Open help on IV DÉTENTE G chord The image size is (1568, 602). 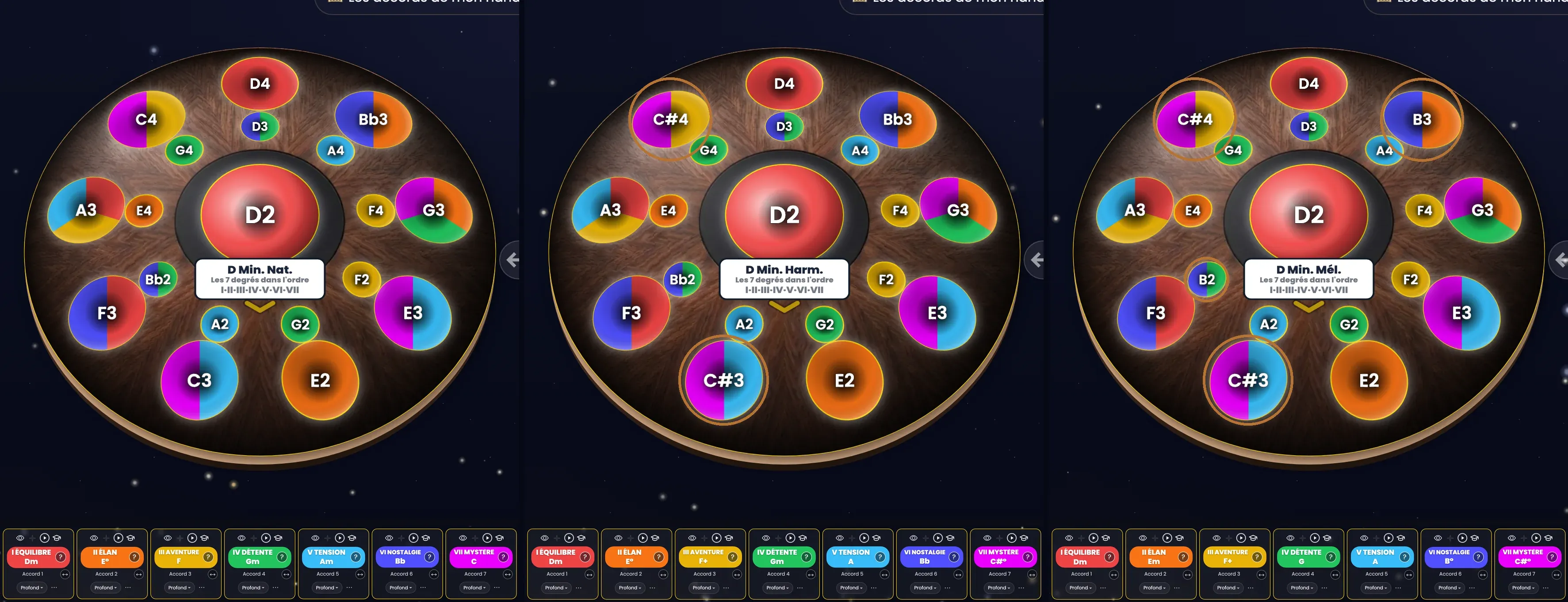click(1331, 556)
